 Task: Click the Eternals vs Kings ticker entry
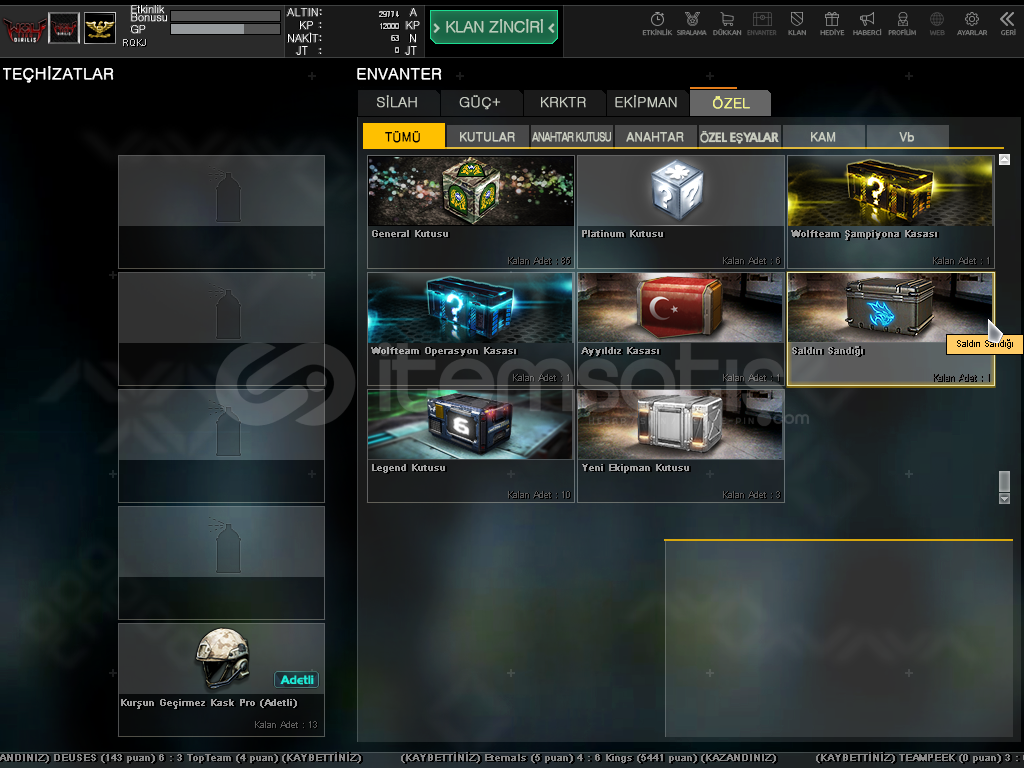[x=588, y=758]
